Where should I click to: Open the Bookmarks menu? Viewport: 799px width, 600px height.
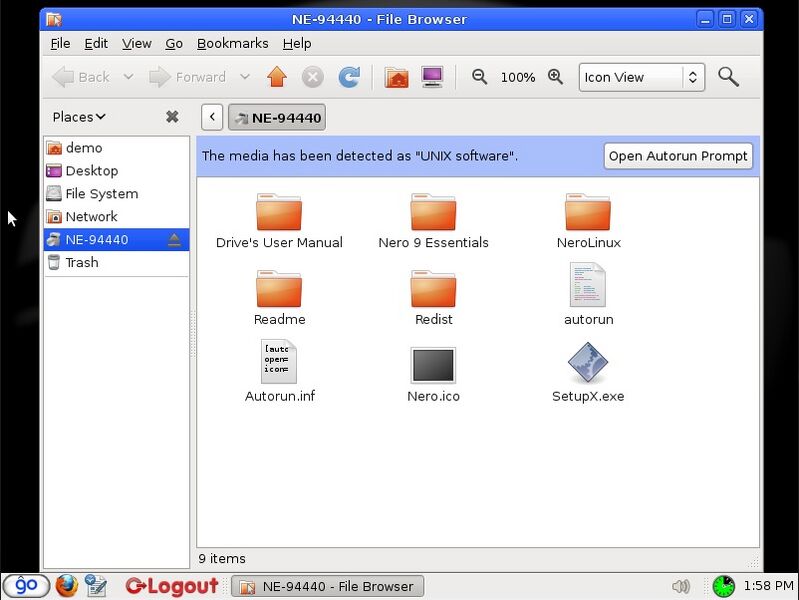click(x=232, y=44)
